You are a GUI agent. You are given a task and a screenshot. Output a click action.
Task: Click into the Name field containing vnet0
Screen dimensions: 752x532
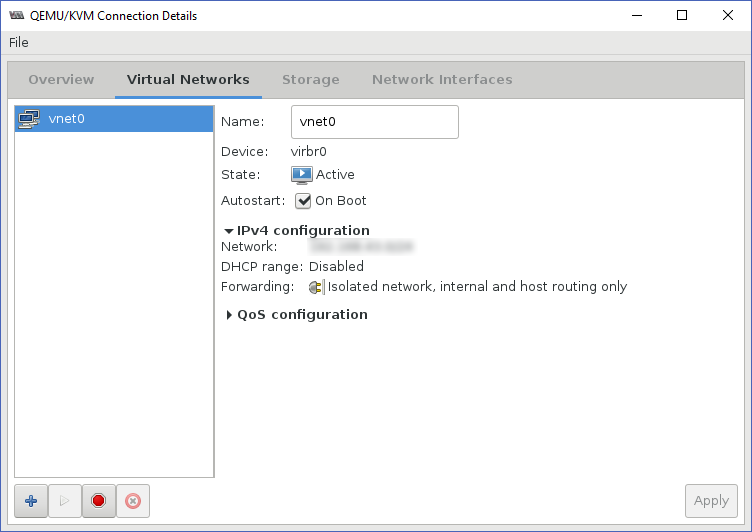[375, 122]
